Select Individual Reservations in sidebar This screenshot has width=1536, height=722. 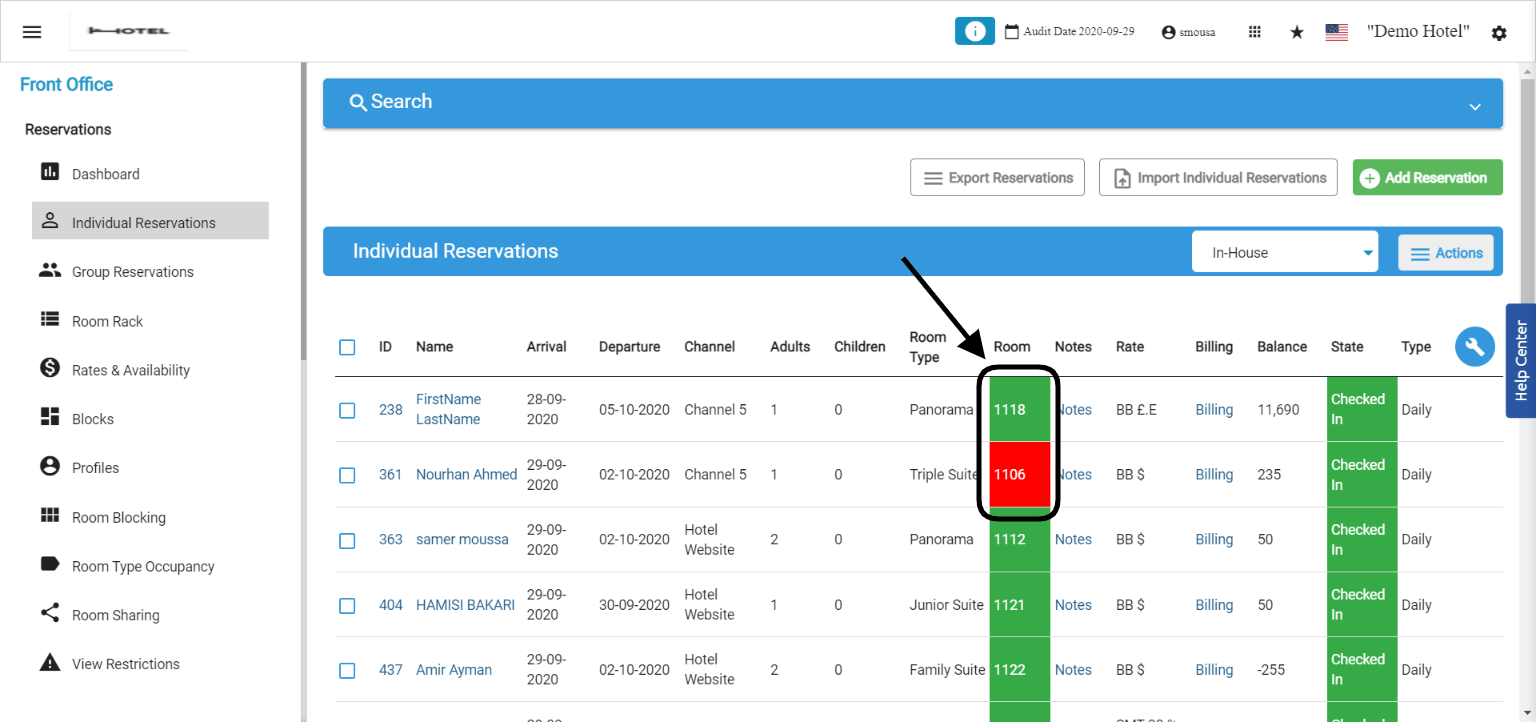150,221
